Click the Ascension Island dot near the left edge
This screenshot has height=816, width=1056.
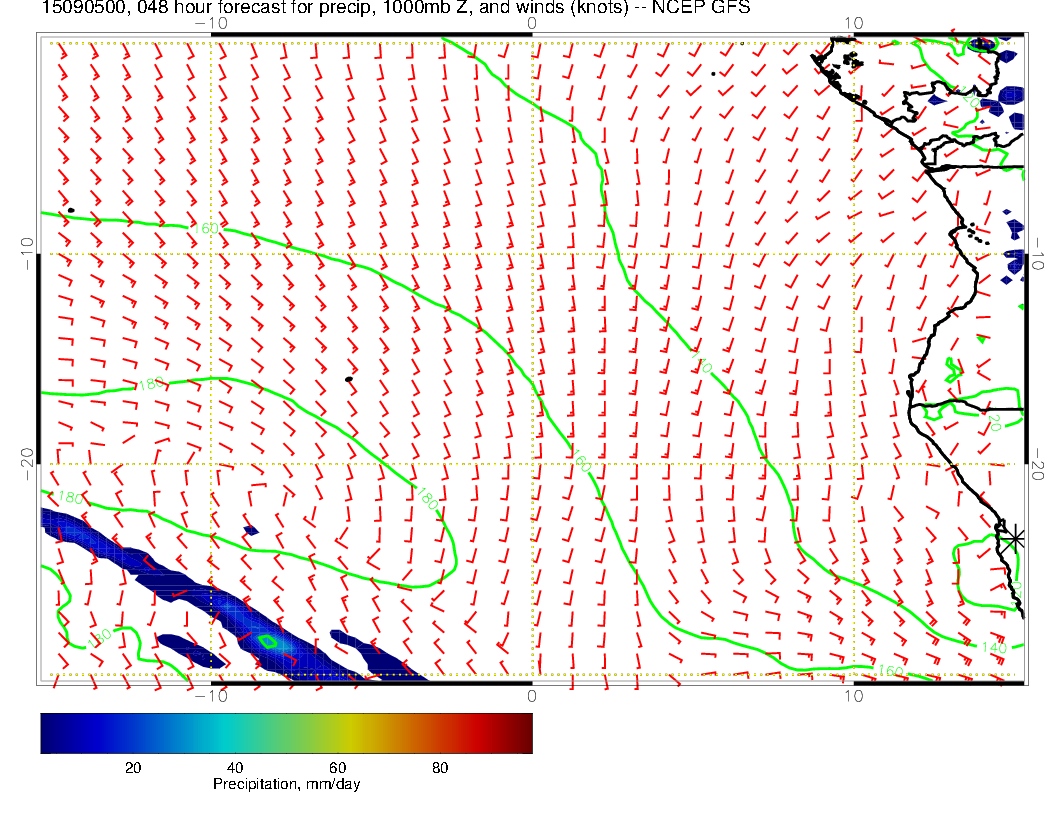coord(70,210)
